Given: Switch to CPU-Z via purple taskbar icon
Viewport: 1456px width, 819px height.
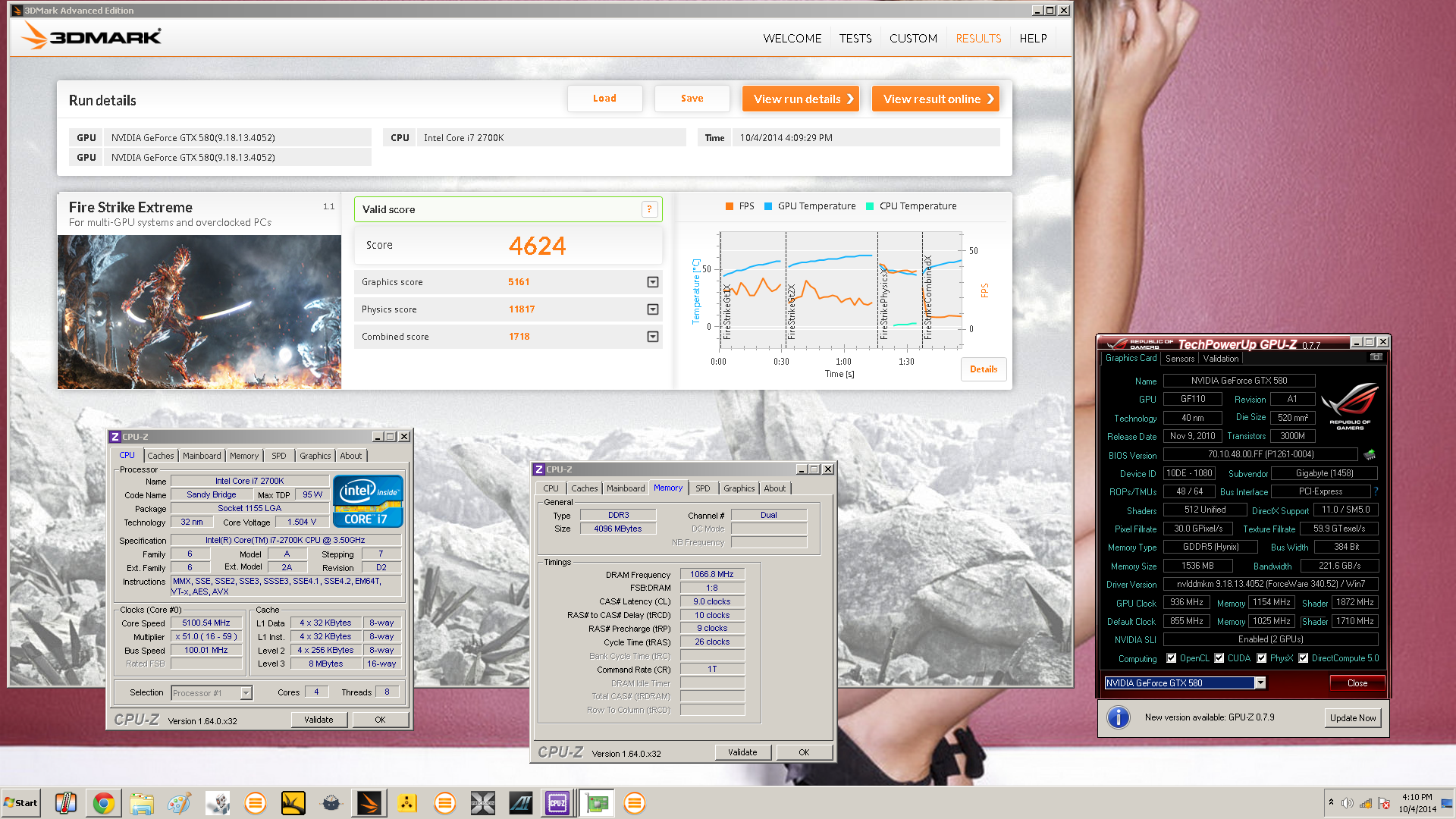Looking at the screenshot, I should tap(557, 803).
